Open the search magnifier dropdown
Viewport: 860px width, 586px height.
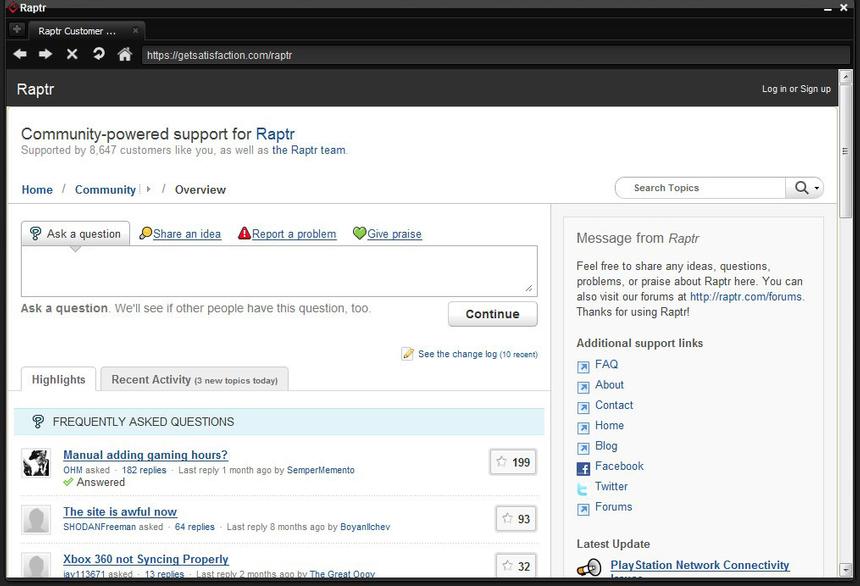tap(805, 188)
